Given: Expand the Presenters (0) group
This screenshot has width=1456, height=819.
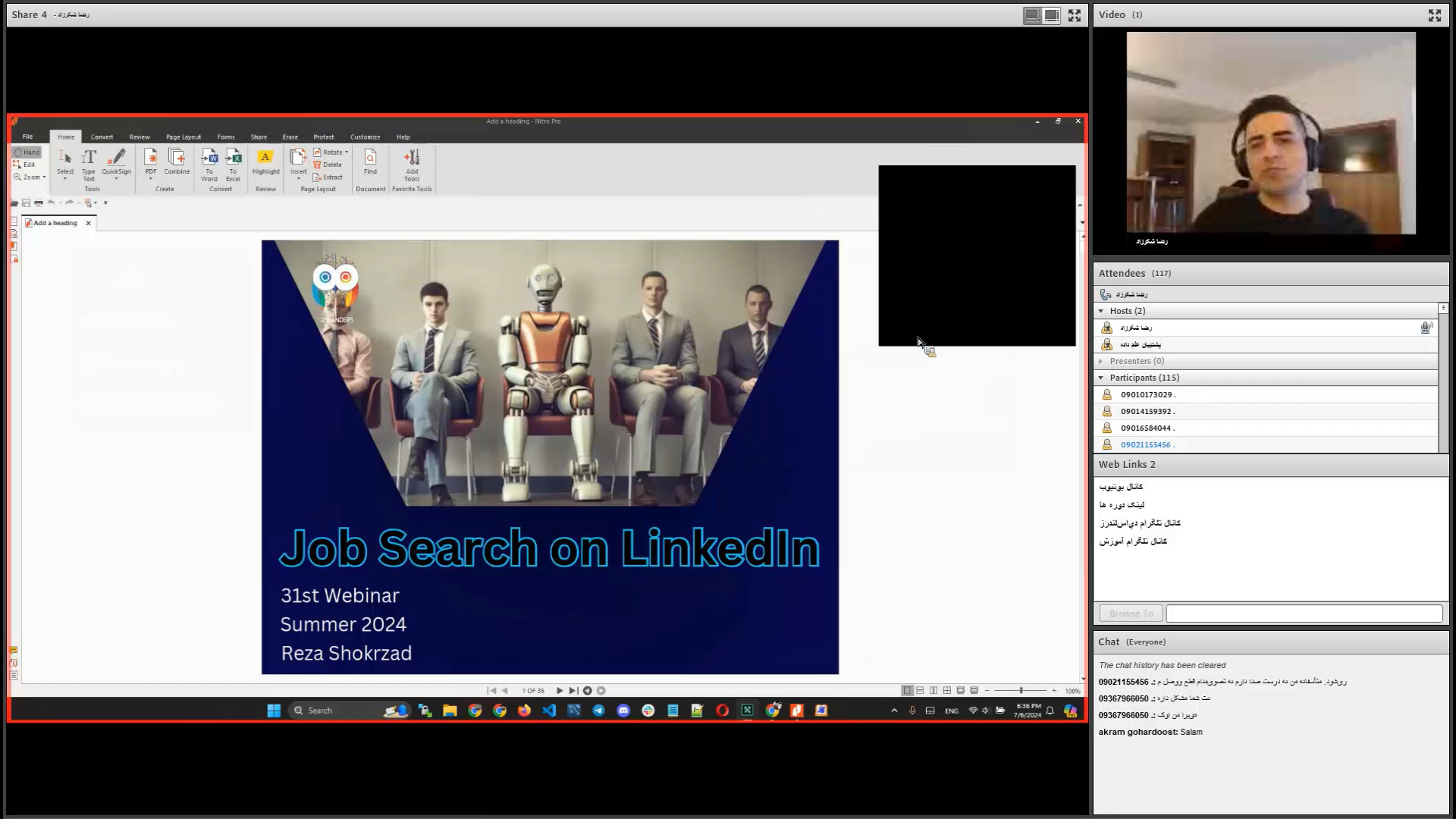Looking at the screenshot, I should tap(1101, 361).
